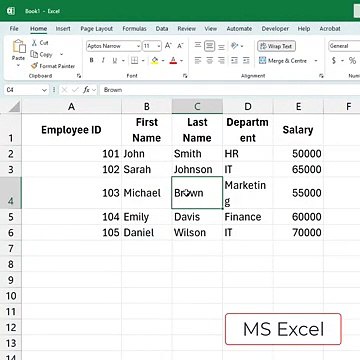This screenshot has width=360, height=360.
Task: Expand the fill colour dropdown arrow
Action: (163, 61)
